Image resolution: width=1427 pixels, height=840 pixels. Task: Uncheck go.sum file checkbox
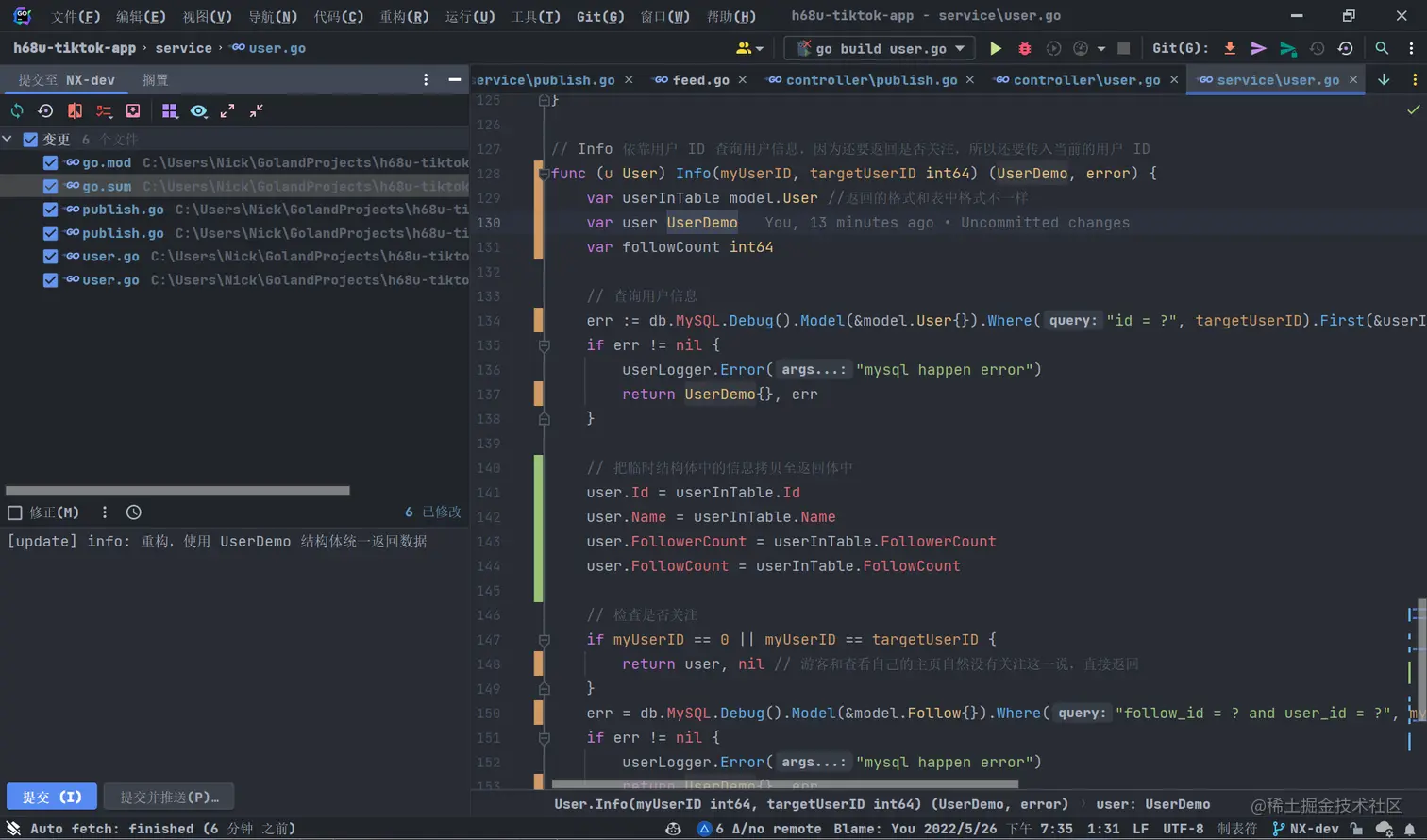(x=50, y=187)
